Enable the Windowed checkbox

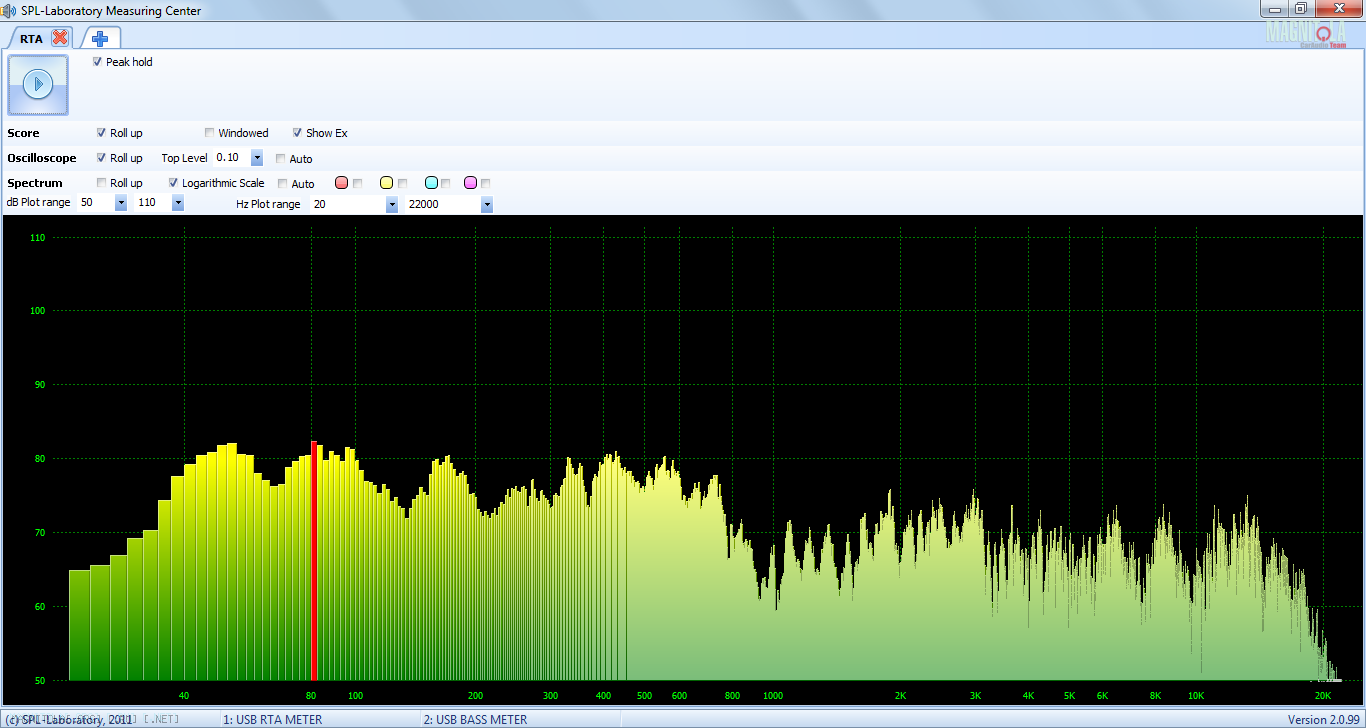coord(210,133)
